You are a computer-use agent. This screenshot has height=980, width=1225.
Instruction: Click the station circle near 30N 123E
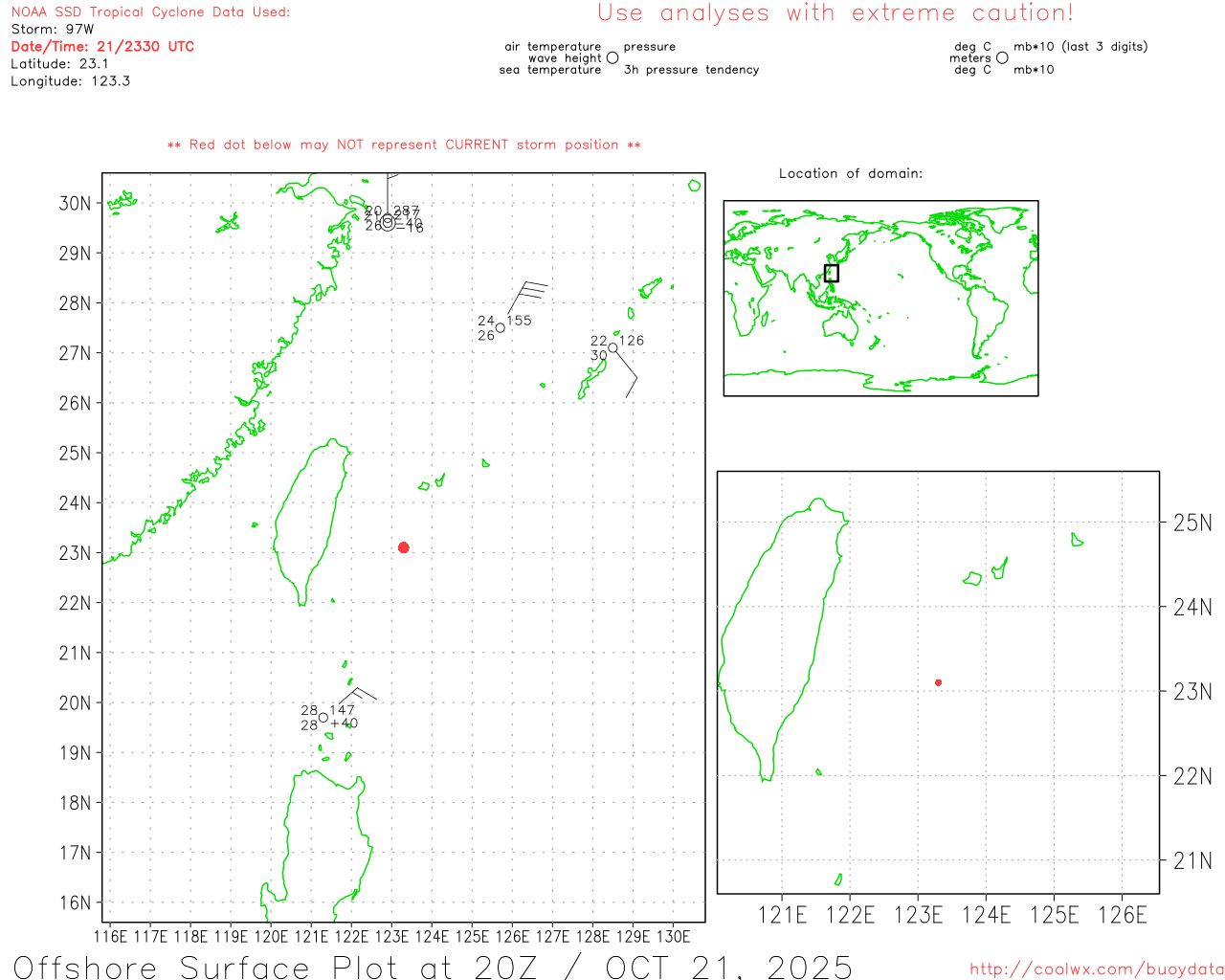388,219
